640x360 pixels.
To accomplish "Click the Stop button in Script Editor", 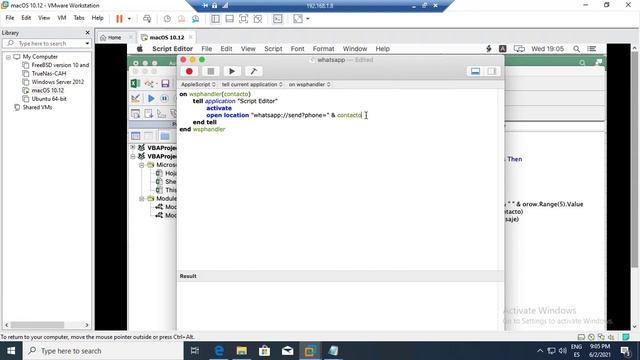I will tap(211, 71).
